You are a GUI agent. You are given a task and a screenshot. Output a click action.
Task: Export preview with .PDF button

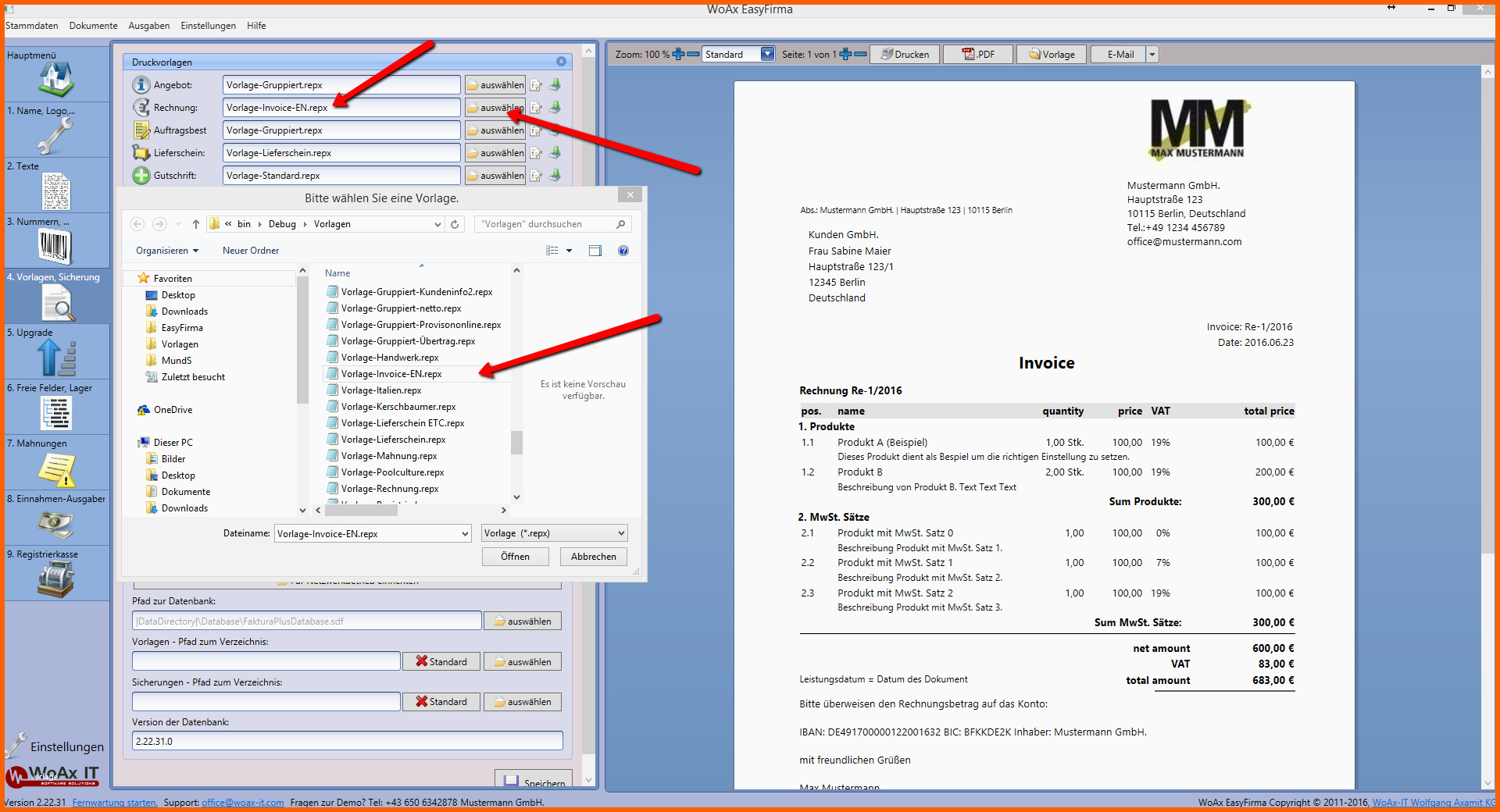978,55
